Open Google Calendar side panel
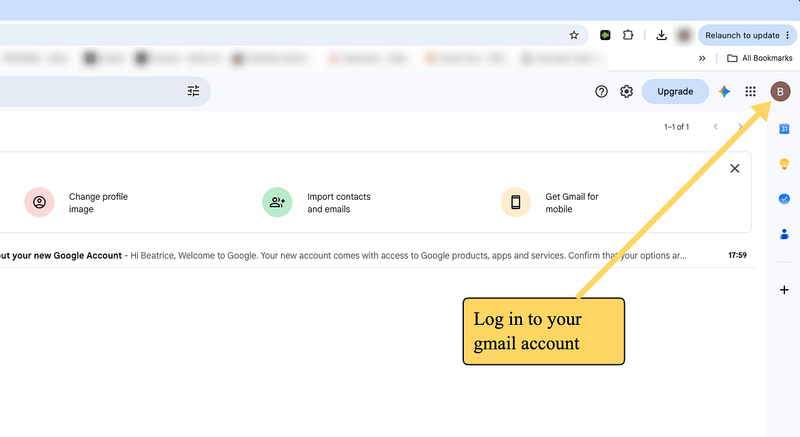This screenshot has height=437, width=800. (784, 129)
